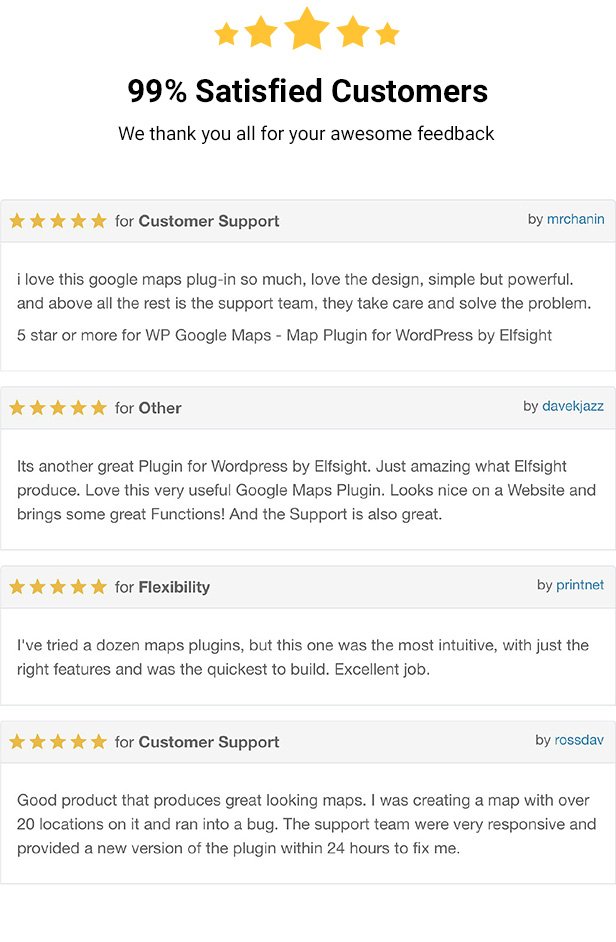Click first star in printnet's Flexibility rating
Screen dimensions: 616x942
(x=17, y=587)
